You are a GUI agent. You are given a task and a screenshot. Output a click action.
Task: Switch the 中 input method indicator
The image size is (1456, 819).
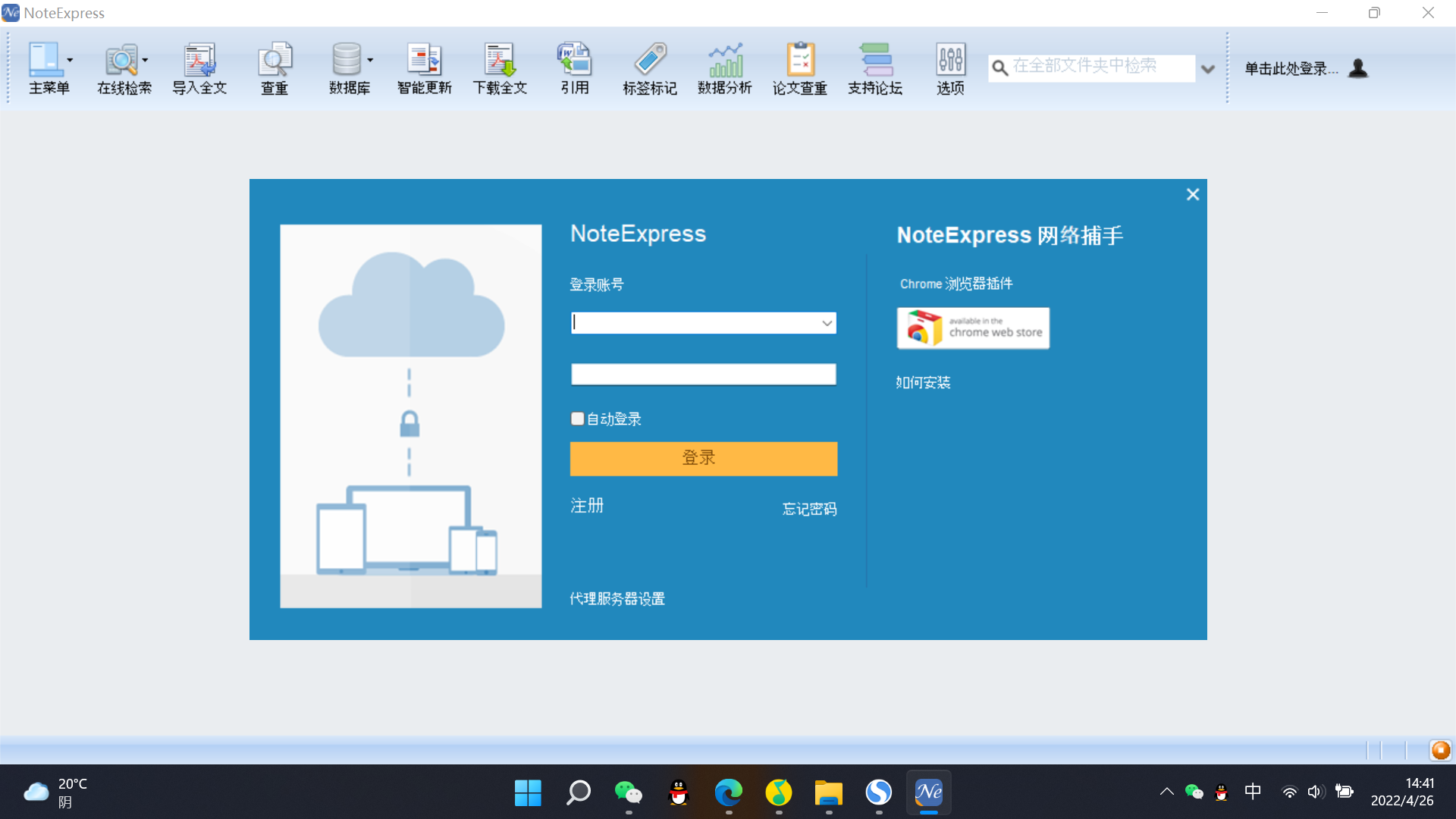tap(1253, 792)
